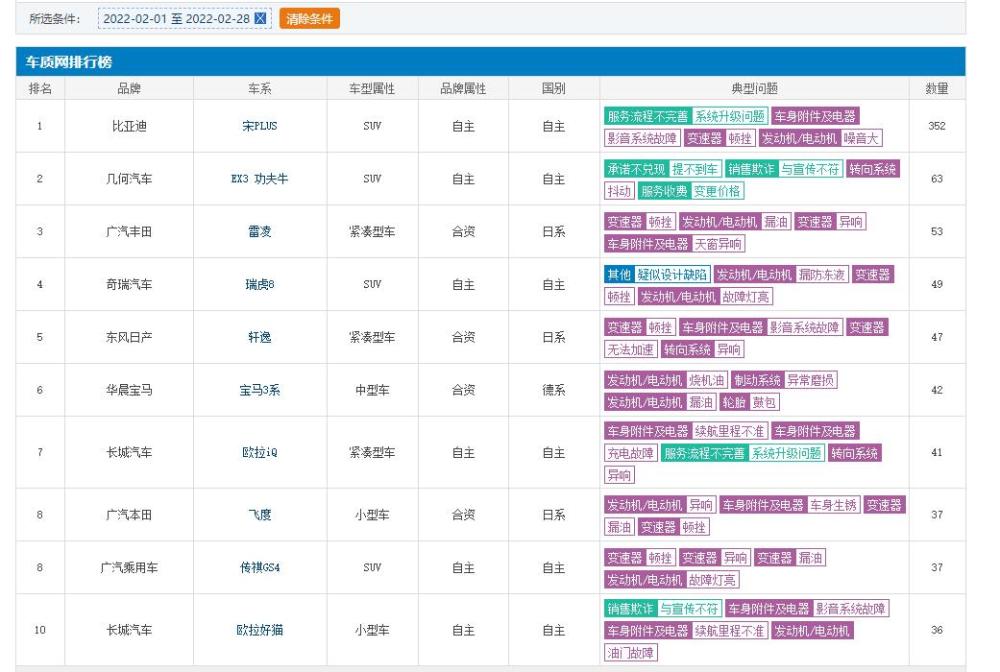Viewport: 1000px width, 672px height.
Task: Click the 品牌属性 column header
Action: click(463, 89)
